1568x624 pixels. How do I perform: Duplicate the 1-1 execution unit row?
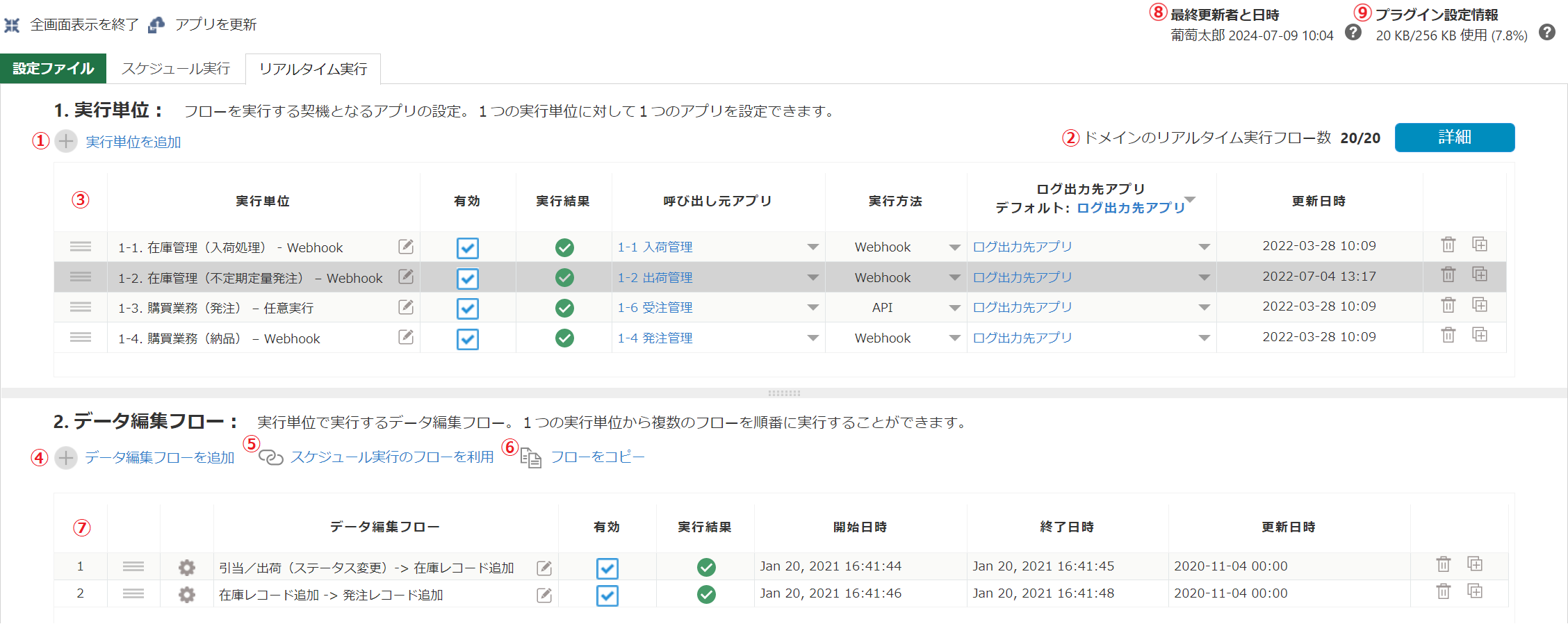(x=1480, y=245)
